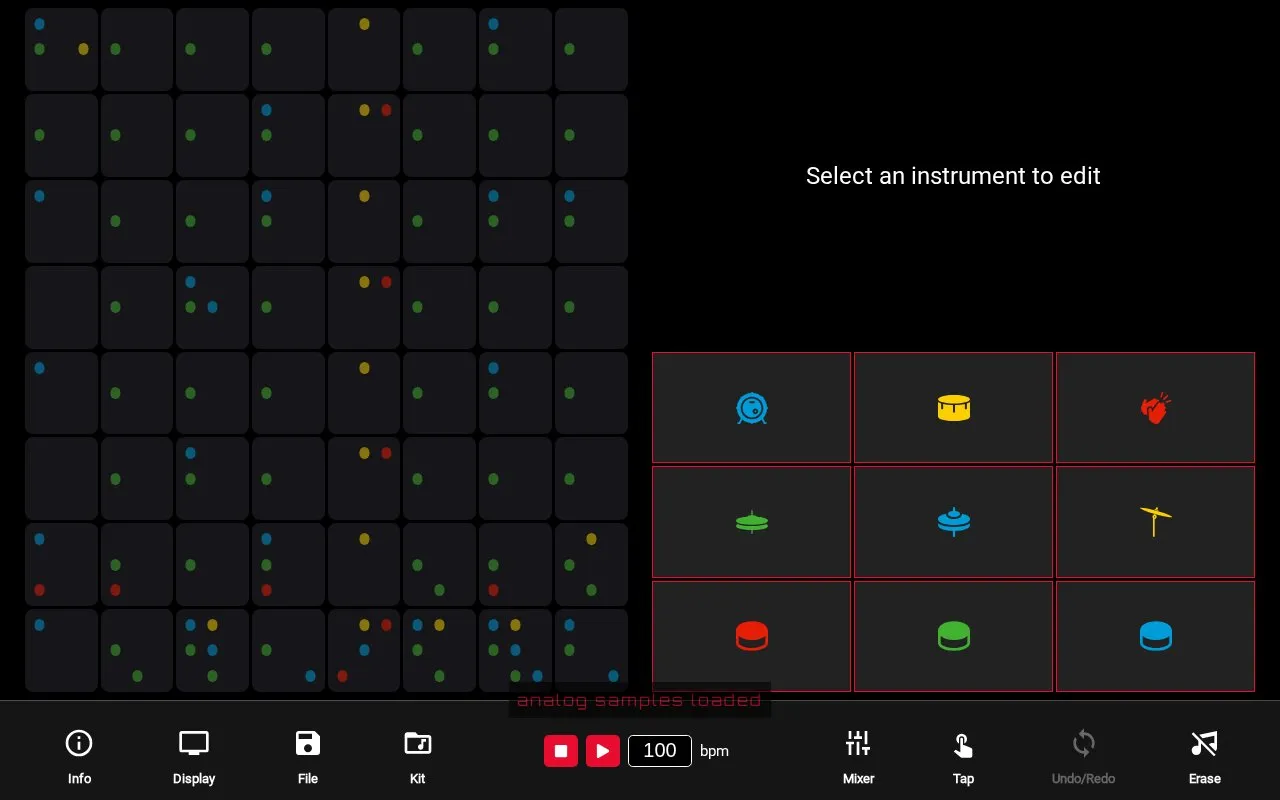Select the blue open hi-hat instrument
The image size is (1280, 800).
click(x=953, y=522)
